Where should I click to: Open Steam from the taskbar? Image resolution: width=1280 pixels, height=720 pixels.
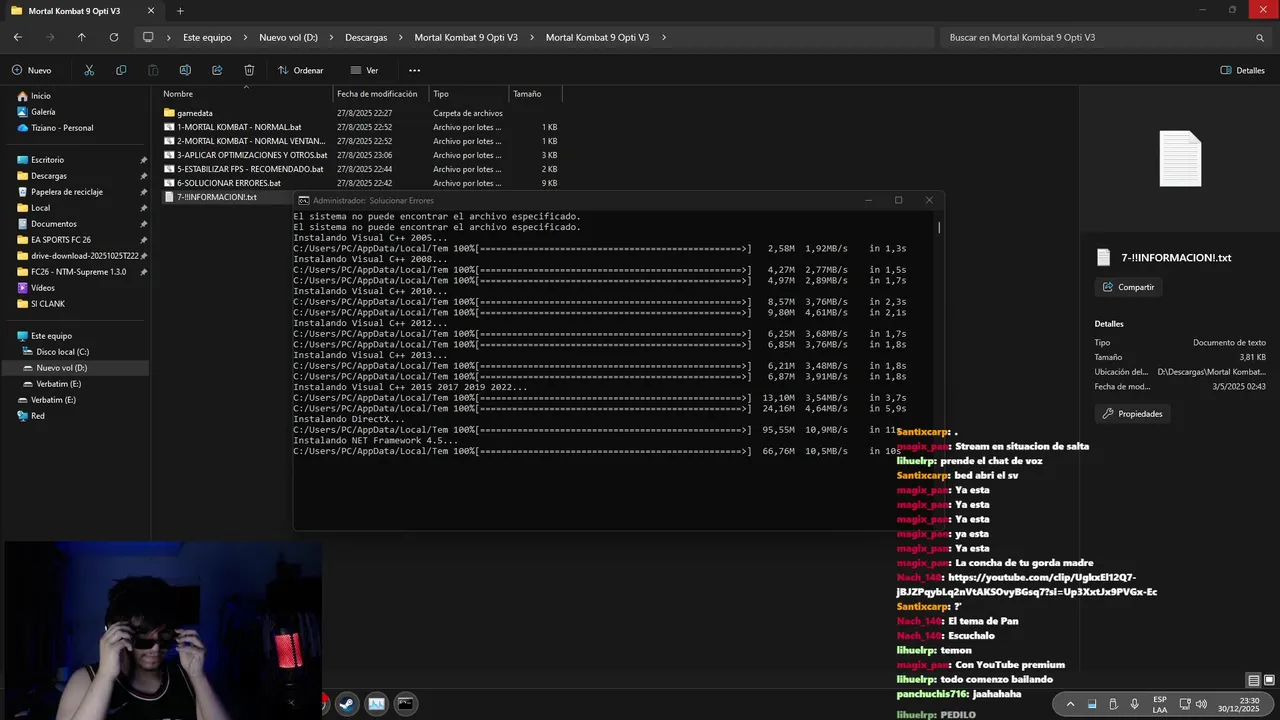pos(347,704)
